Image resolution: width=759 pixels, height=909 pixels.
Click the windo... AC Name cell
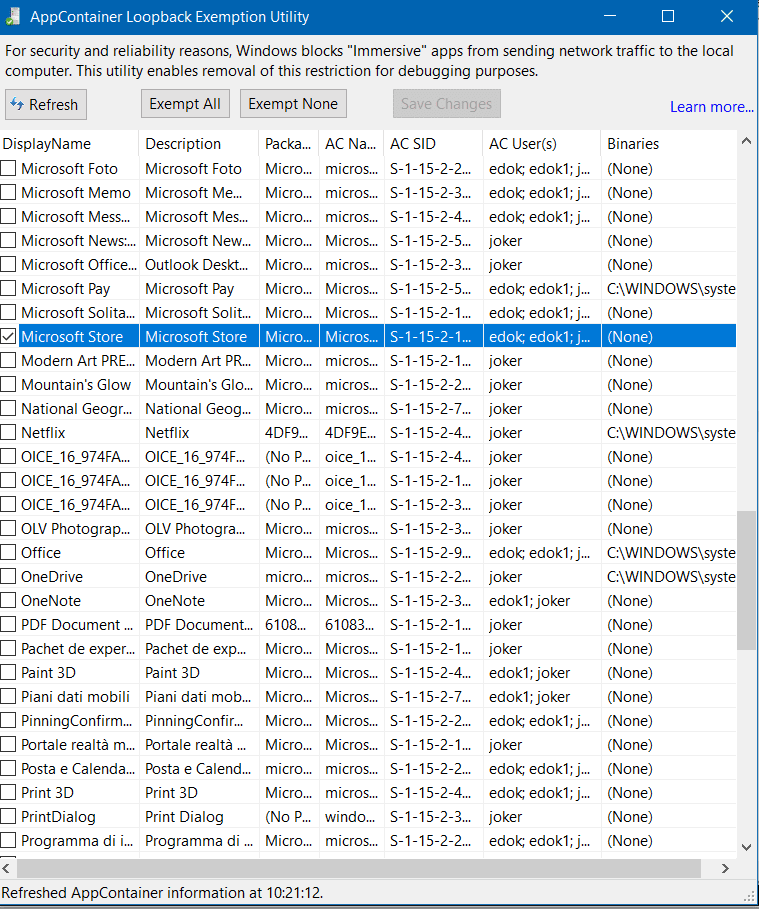350,817
